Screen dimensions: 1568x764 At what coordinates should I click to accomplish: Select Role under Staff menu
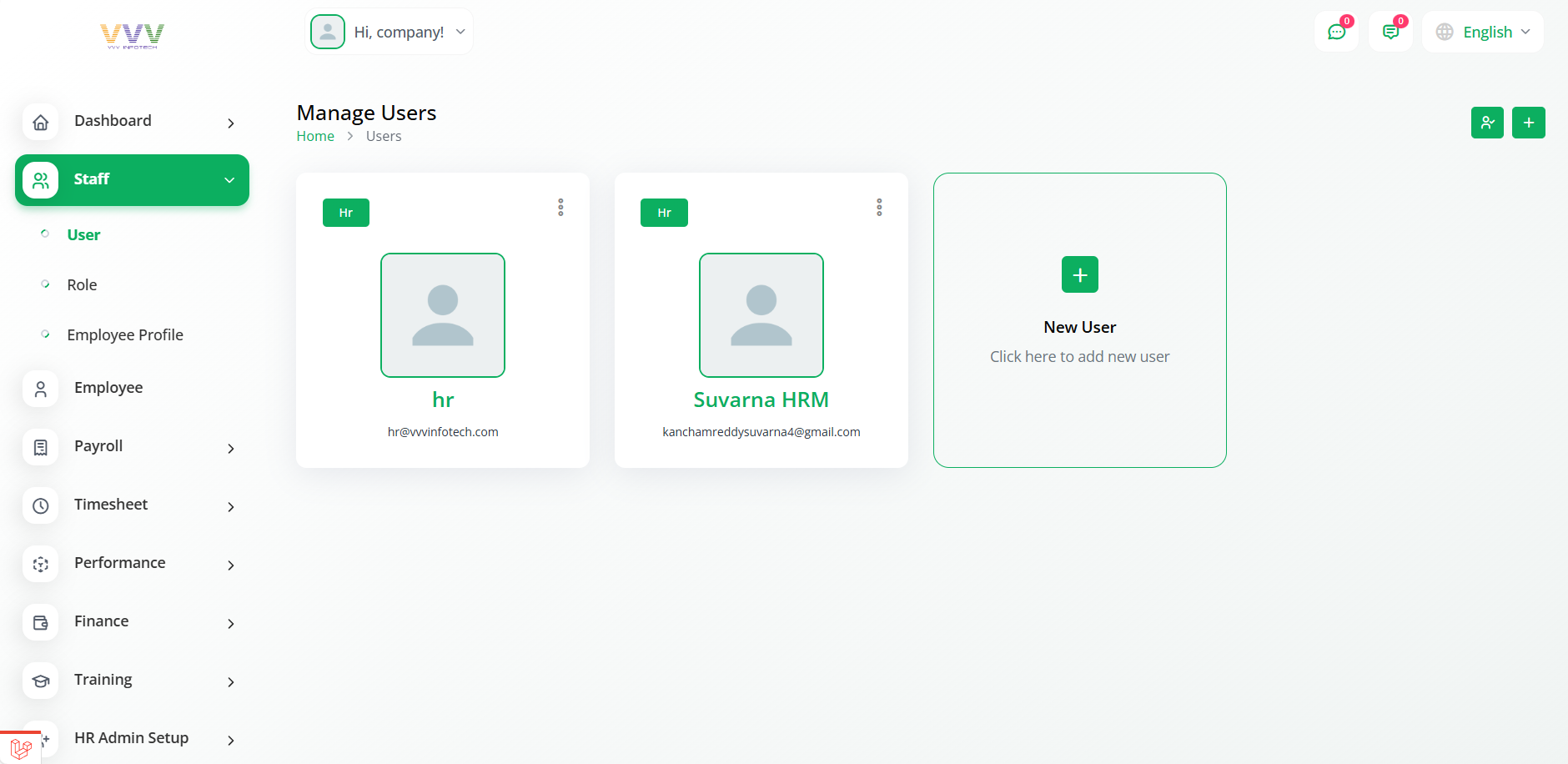[x=82, y=285]
